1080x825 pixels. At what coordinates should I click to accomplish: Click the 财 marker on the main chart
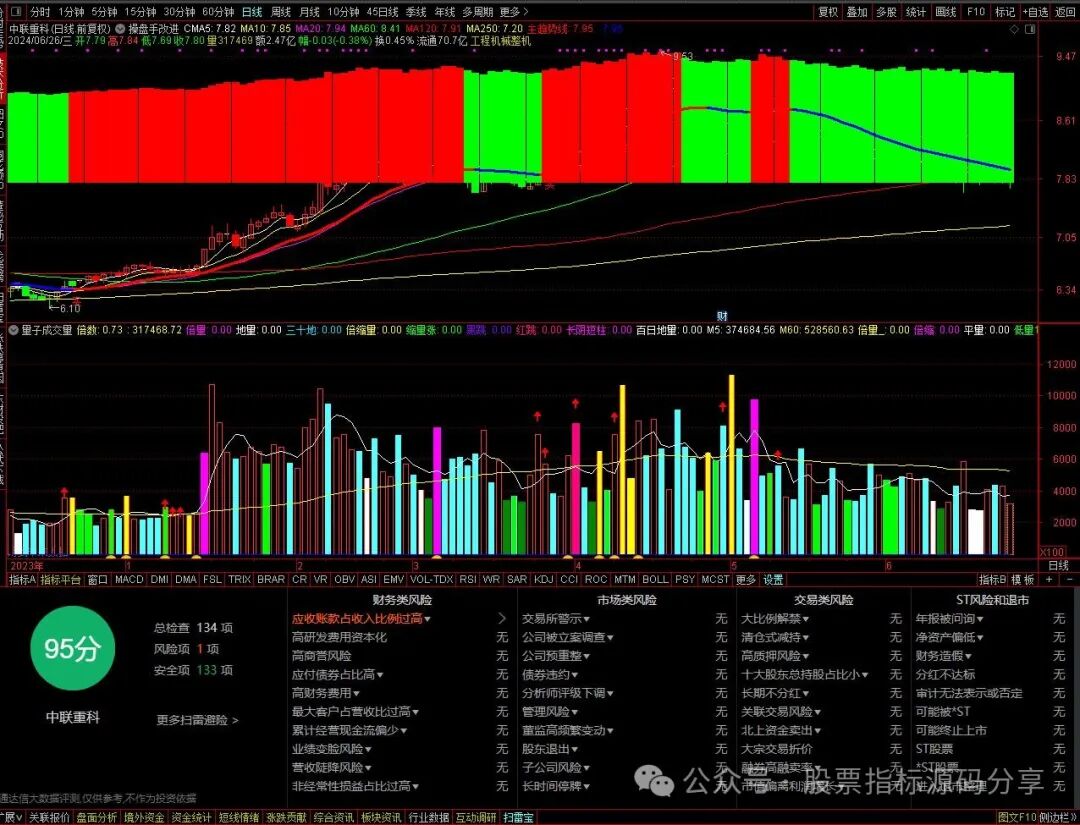[x=722, y=316]
